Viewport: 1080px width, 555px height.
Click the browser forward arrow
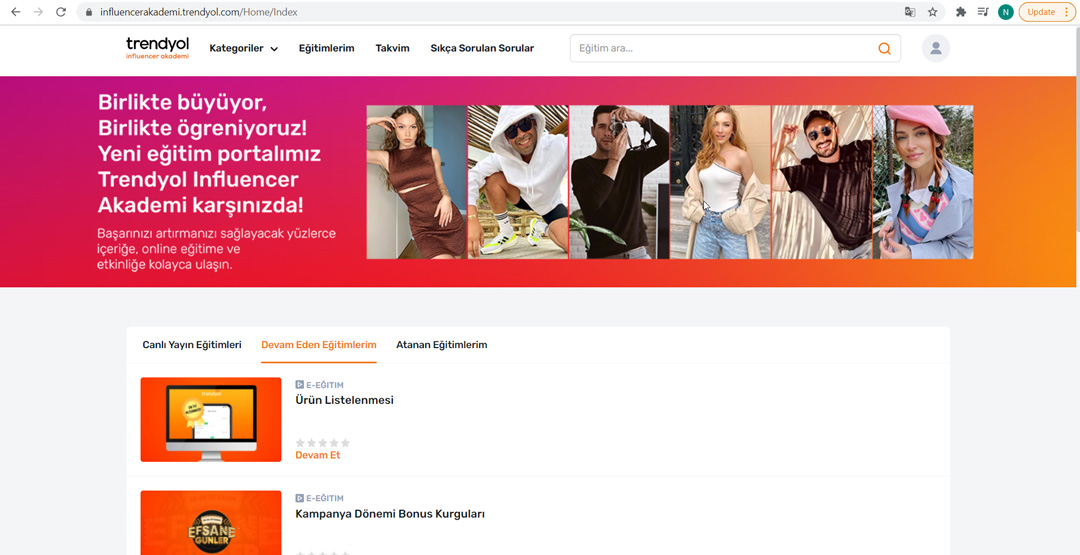[39, 12]
